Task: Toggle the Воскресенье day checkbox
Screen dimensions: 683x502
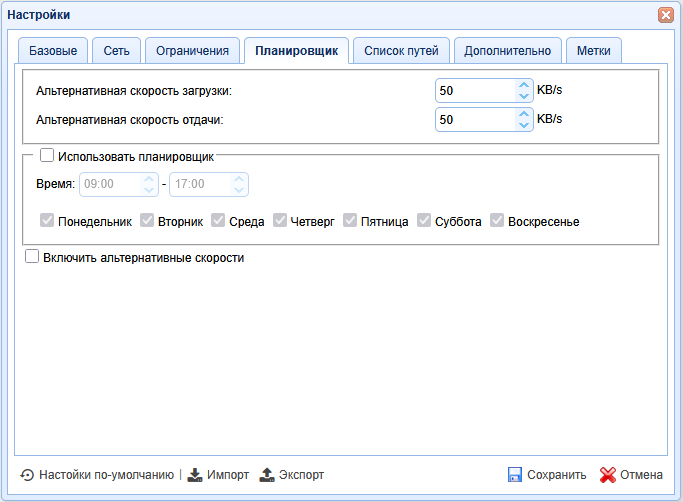Action: (x=496, y=221)
